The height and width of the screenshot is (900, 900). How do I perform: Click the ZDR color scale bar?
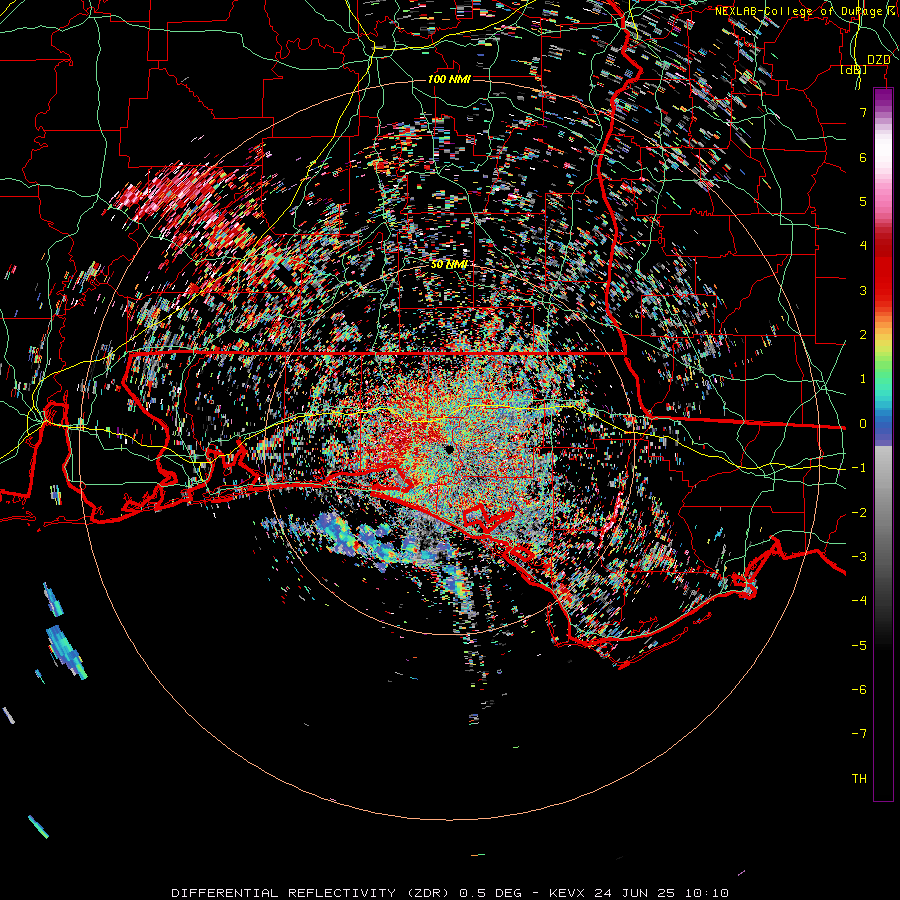[883, 444]
